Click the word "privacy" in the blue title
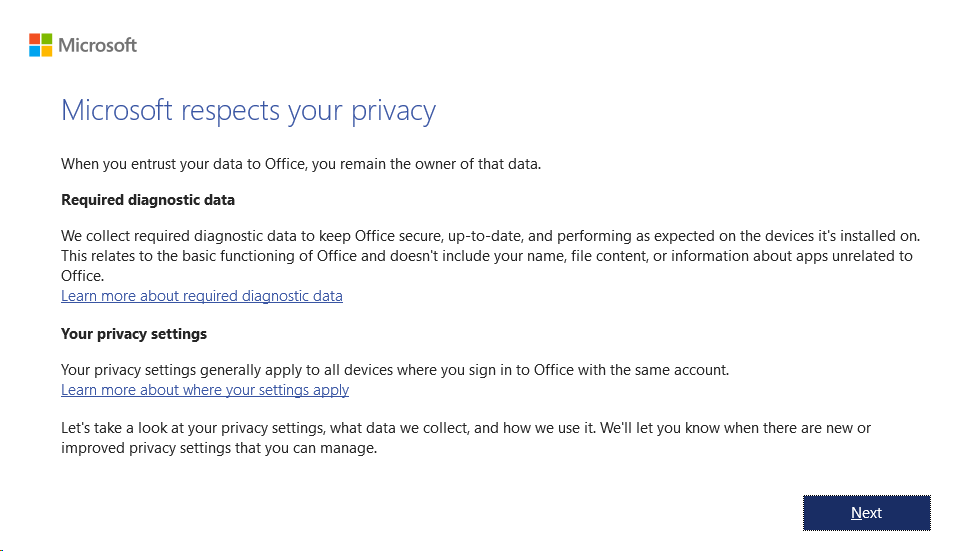 coord(394,111)
